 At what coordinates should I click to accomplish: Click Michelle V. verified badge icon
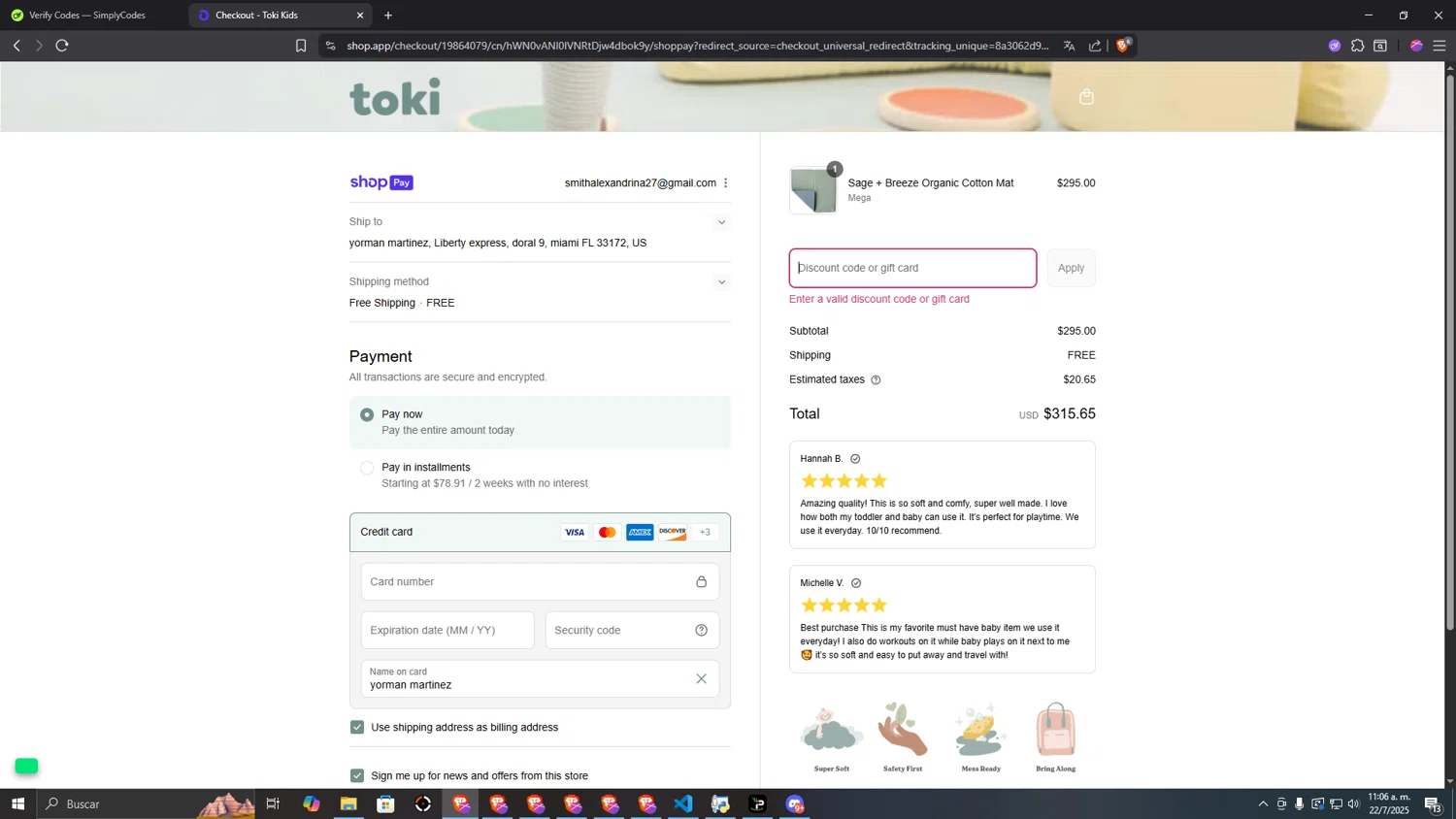coord(856,583)
